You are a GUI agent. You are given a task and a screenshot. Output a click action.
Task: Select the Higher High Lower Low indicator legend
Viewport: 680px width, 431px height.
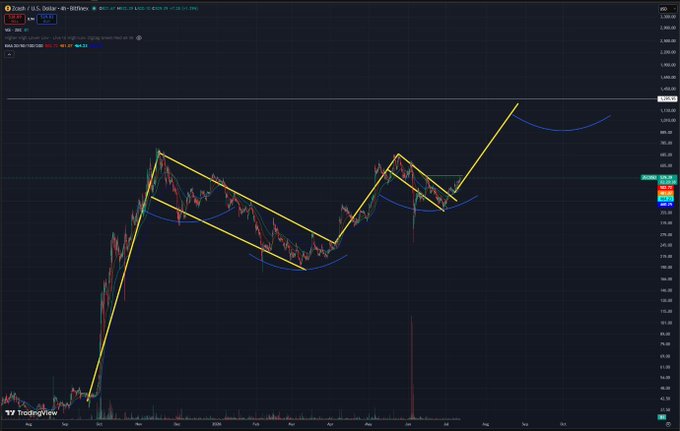69,38
